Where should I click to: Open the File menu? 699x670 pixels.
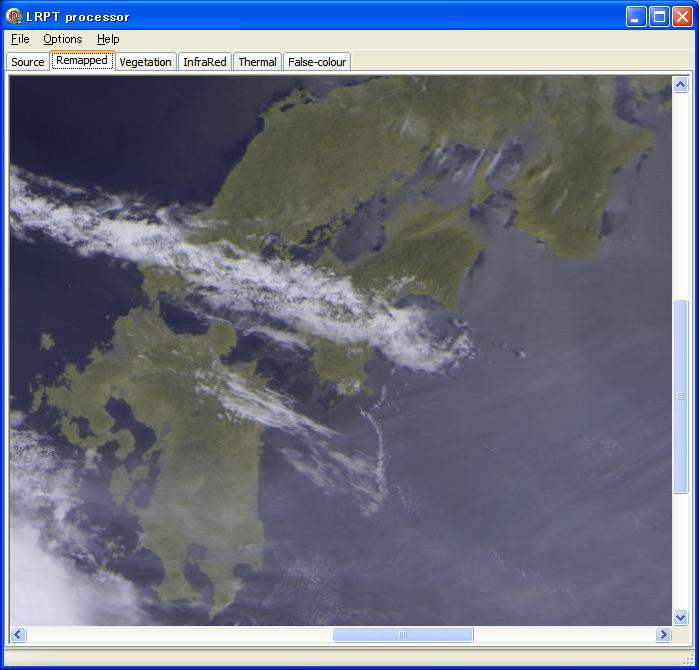(x=20, y=39)
